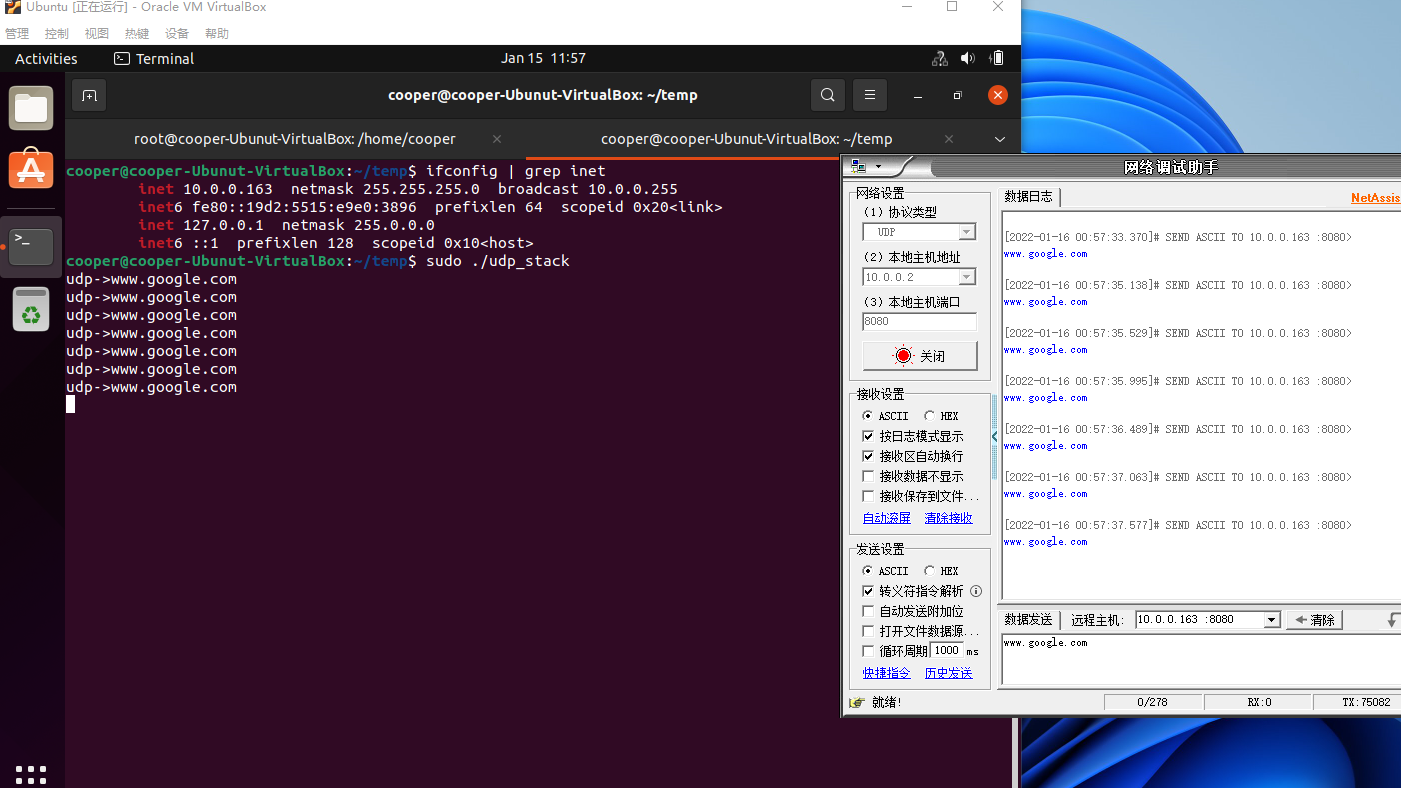
Task: Open the local host address dropdown
Action: pos(966,277)
